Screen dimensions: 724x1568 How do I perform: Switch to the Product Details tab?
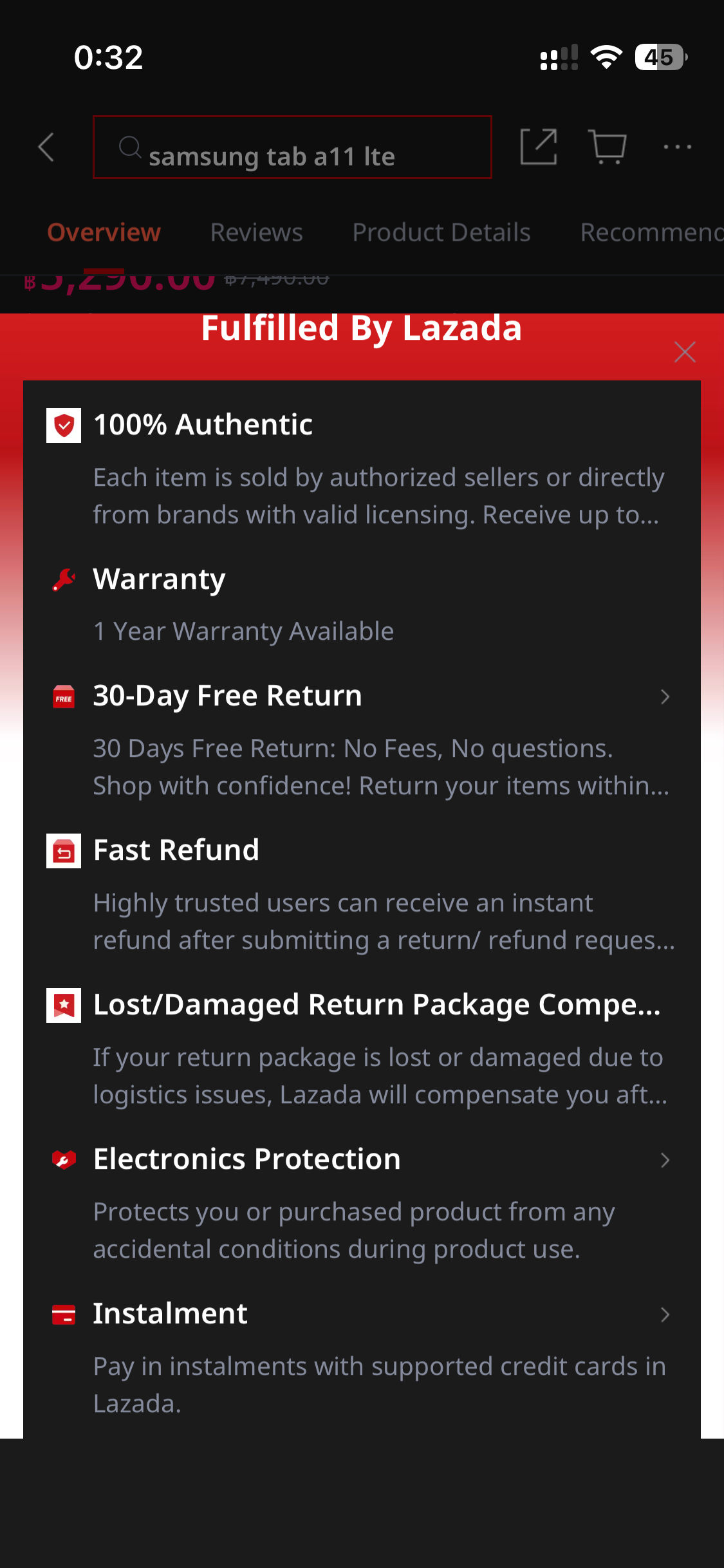click(441, 232)
